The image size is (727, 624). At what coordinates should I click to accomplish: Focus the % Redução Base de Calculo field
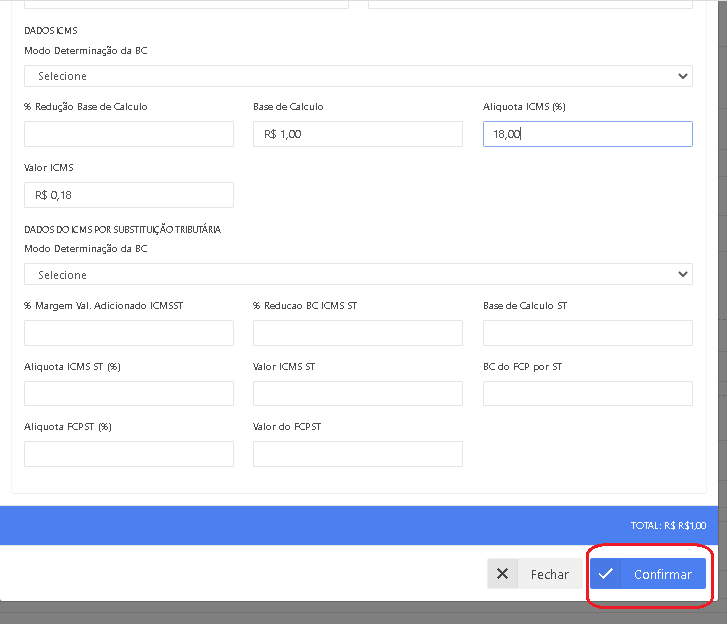coord(128,134)
